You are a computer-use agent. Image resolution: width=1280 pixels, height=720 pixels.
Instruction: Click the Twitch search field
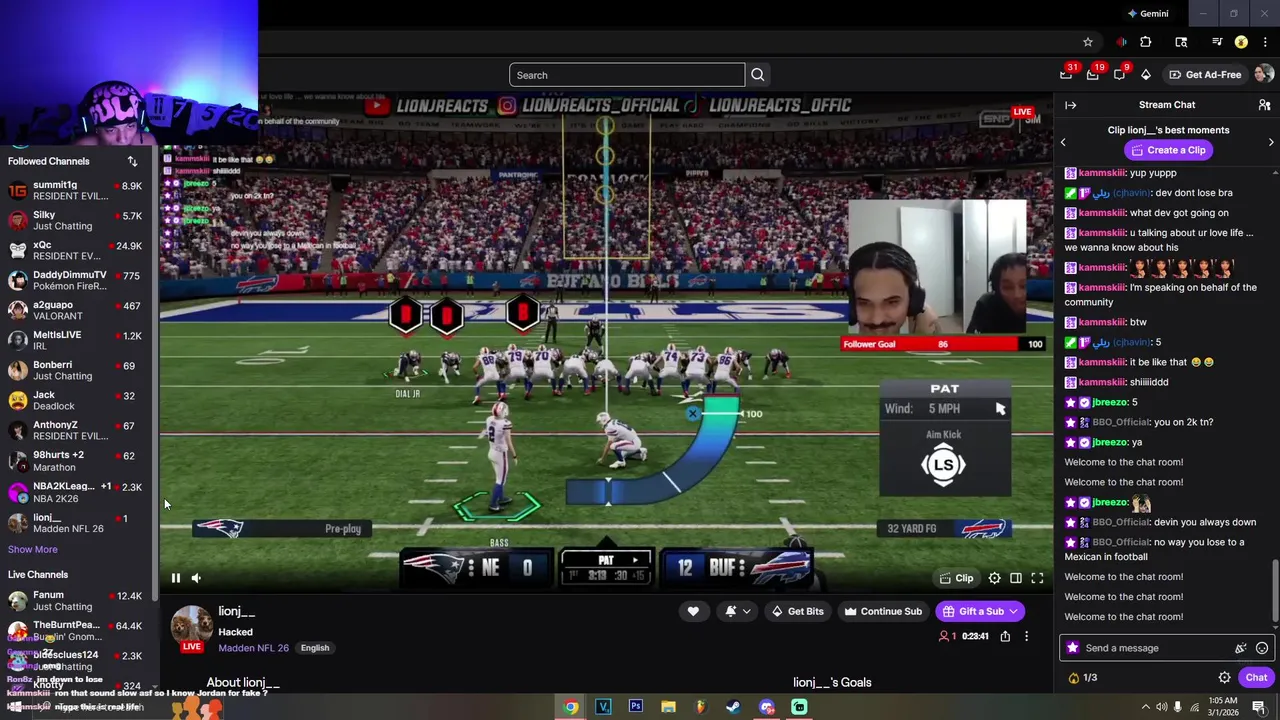click(x=627, y=75)
